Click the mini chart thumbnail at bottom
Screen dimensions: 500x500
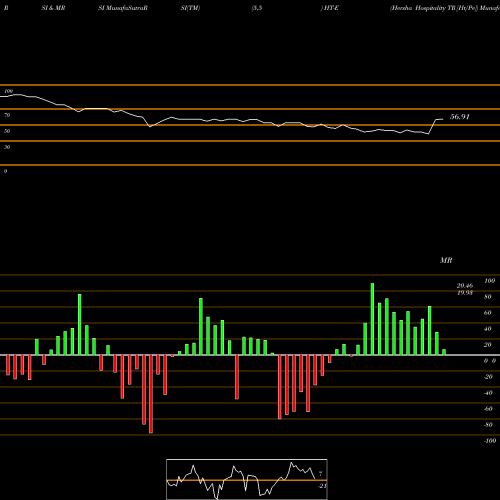[x=247, y=479]
